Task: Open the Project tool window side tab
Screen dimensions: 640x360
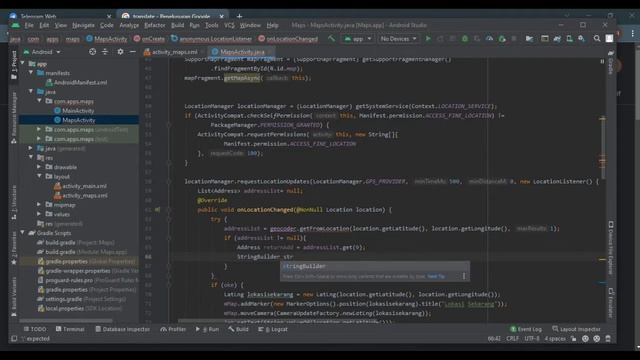Action: (14, 65)
